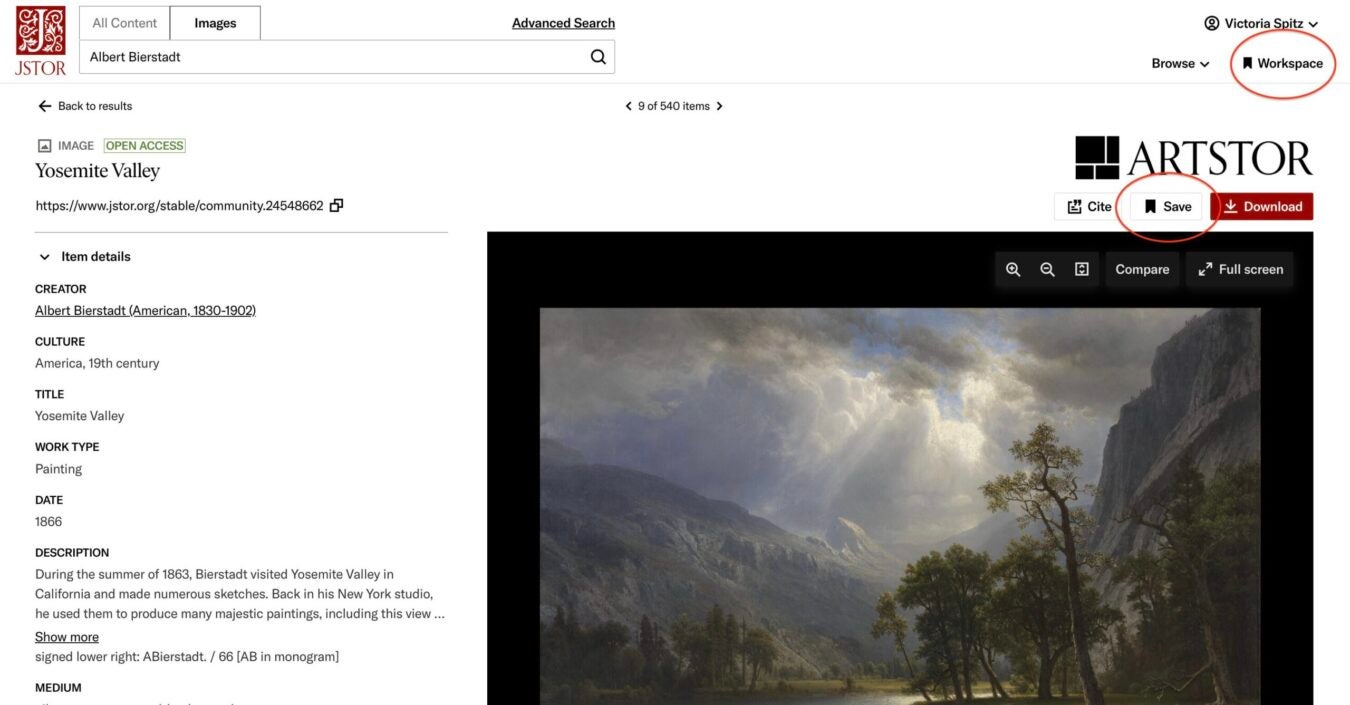Go to the previous item
This screenshot has height=705, width=1350.
pyautogui.click(x=628, y=105)
